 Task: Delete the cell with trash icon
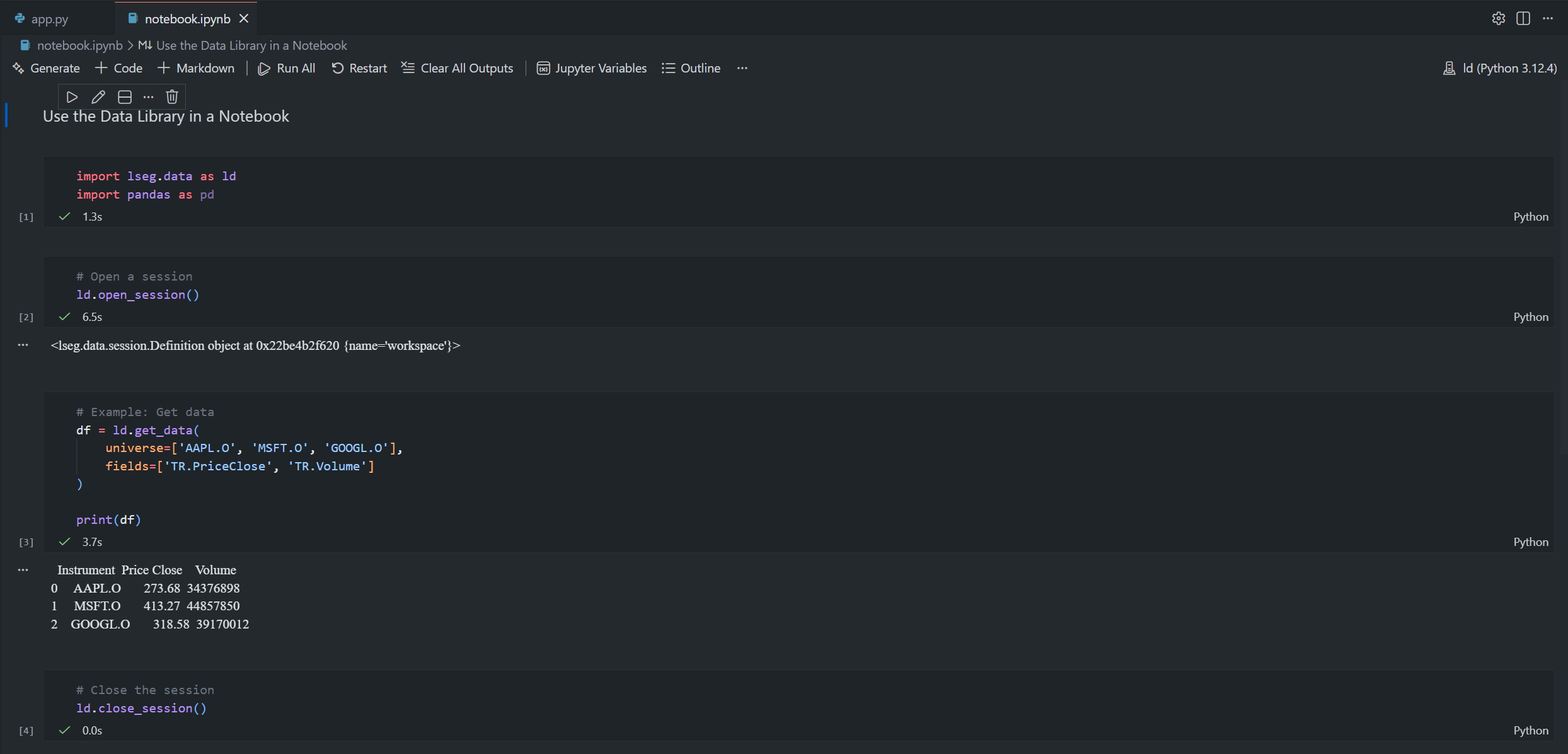(x=172, y=97)
